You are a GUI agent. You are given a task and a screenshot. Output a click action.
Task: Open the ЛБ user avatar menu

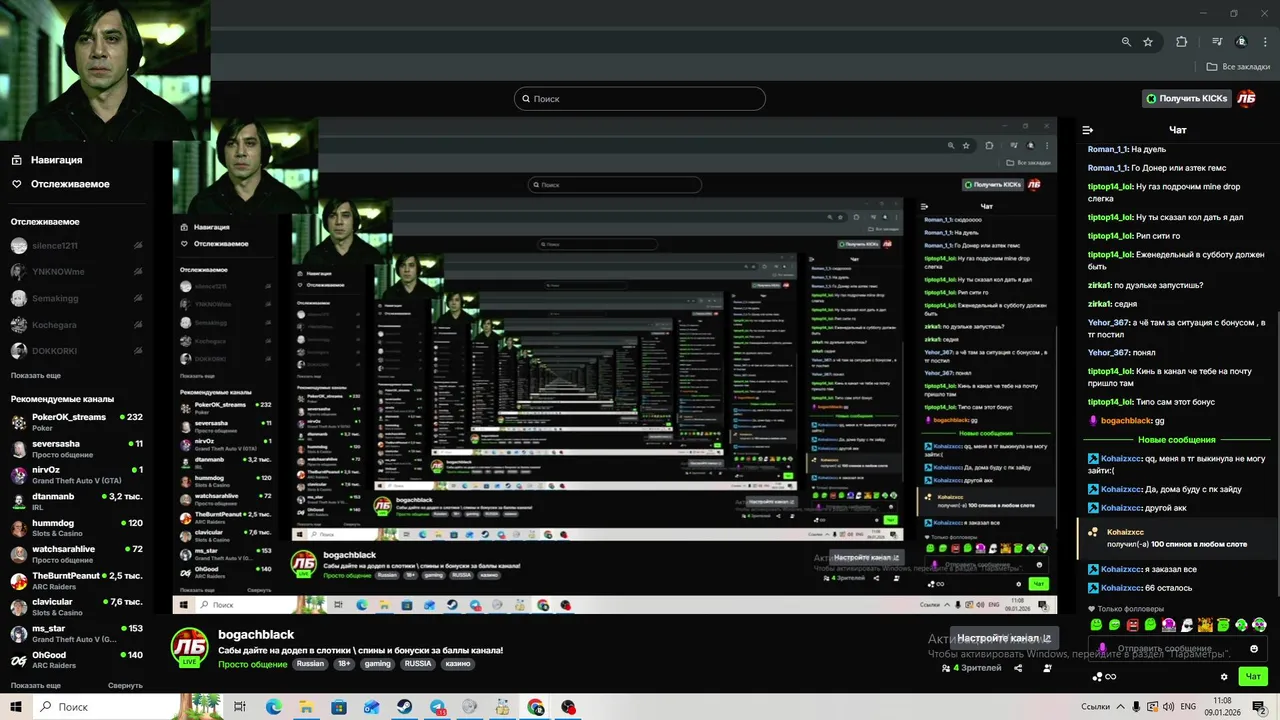point(1246,98)
